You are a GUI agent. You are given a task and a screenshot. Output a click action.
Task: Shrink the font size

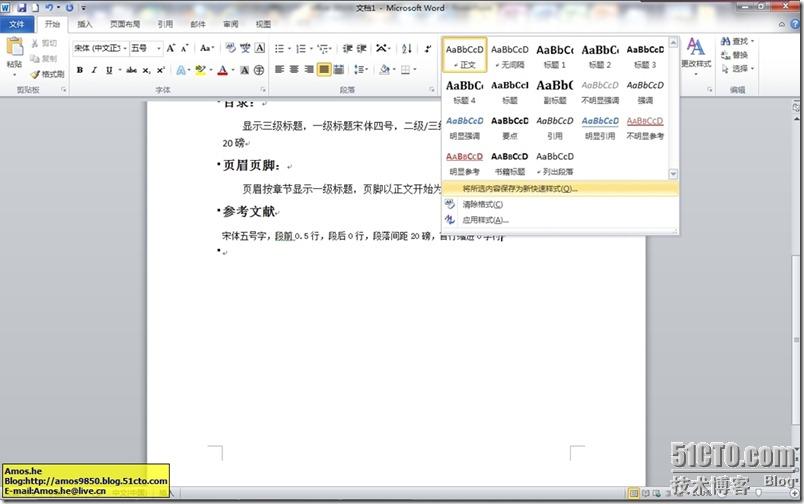click(184, 48)
